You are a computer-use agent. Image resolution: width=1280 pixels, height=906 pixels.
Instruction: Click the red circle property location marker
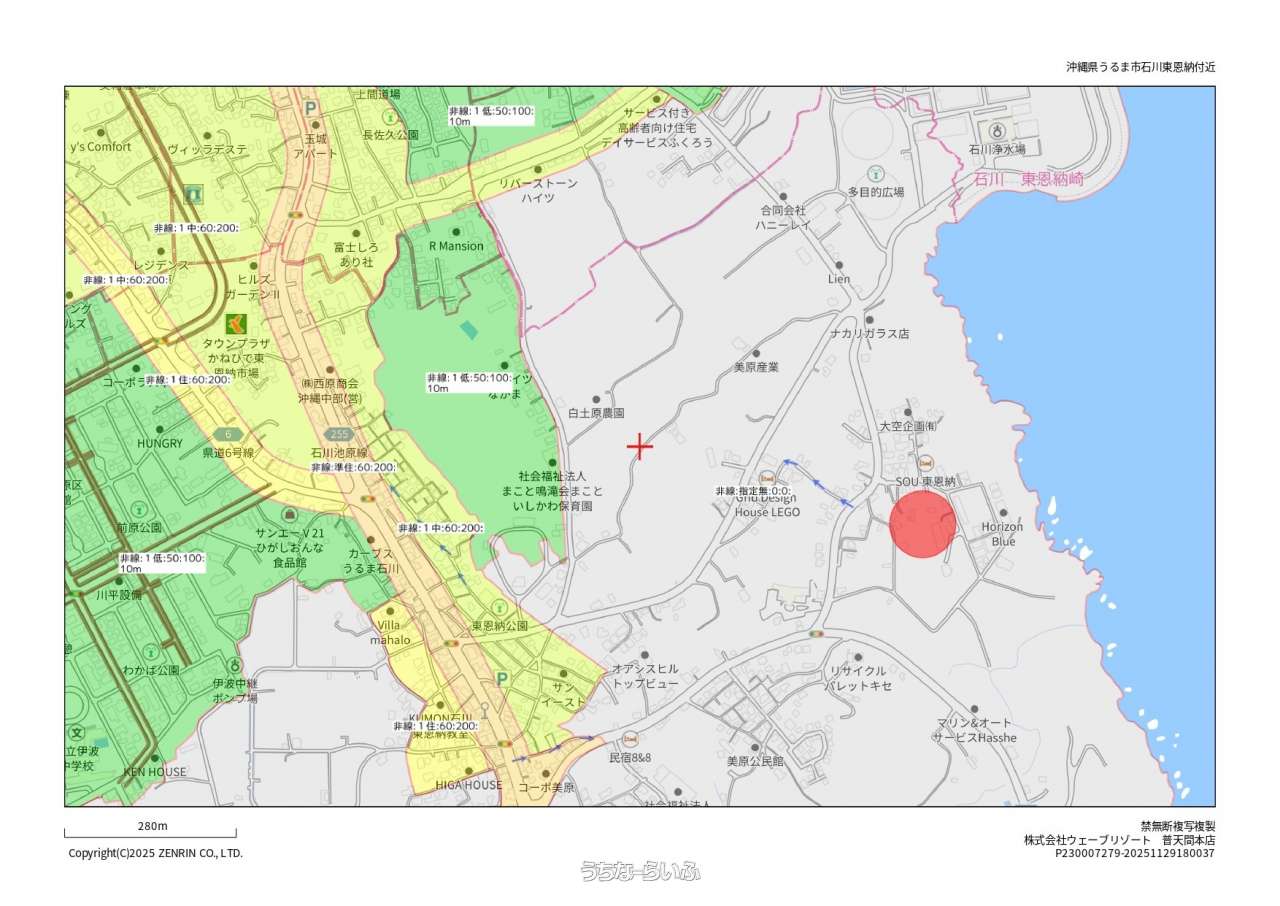[x=922, y=524]
